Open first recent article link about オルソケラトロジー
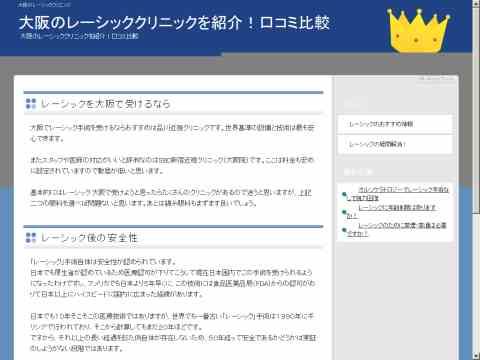This screenshot has width=480, height=360. [398, 194]
